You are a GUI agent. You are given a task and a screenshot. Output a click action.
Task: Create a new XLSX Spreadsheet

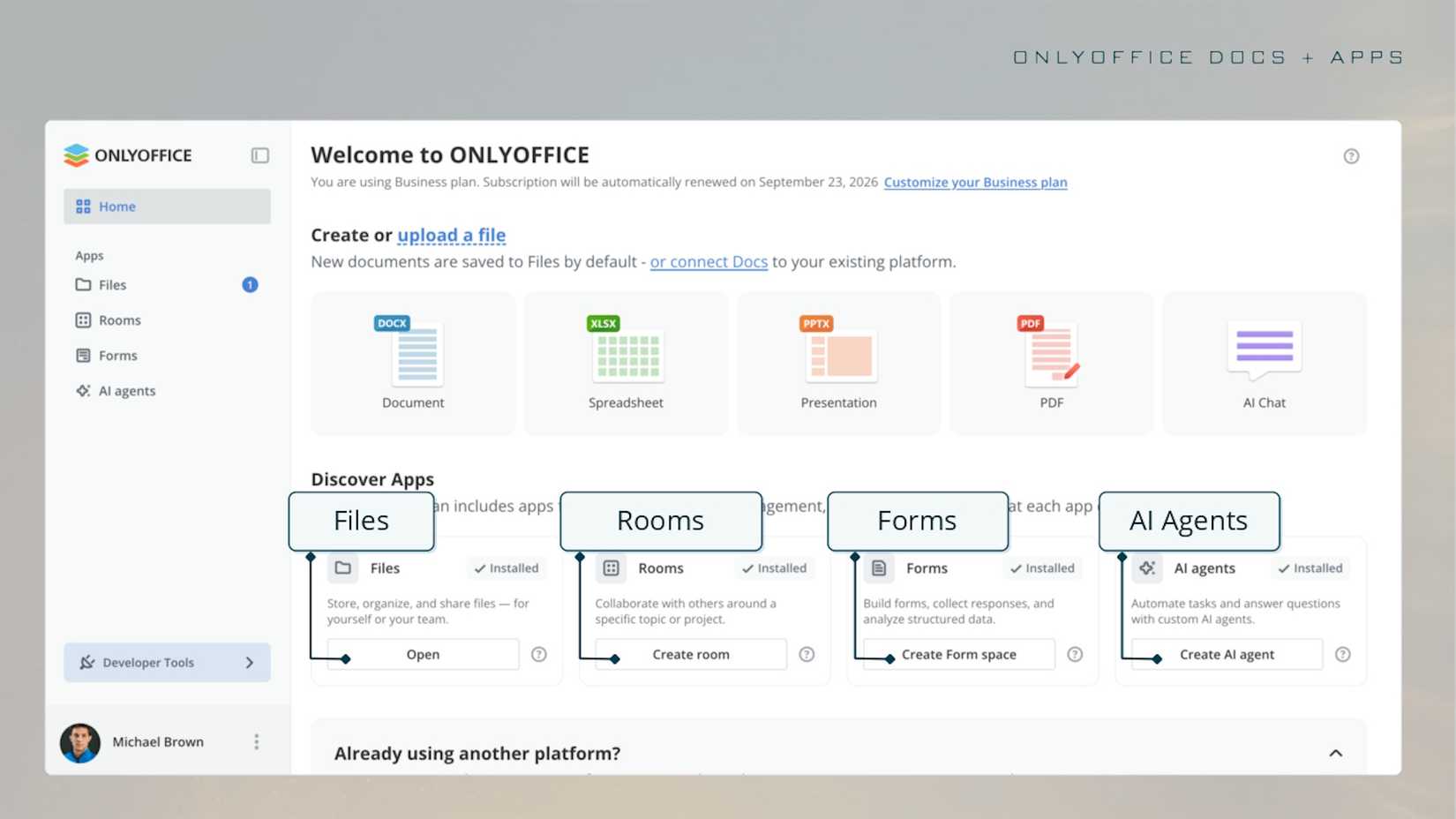click(626, 364)
